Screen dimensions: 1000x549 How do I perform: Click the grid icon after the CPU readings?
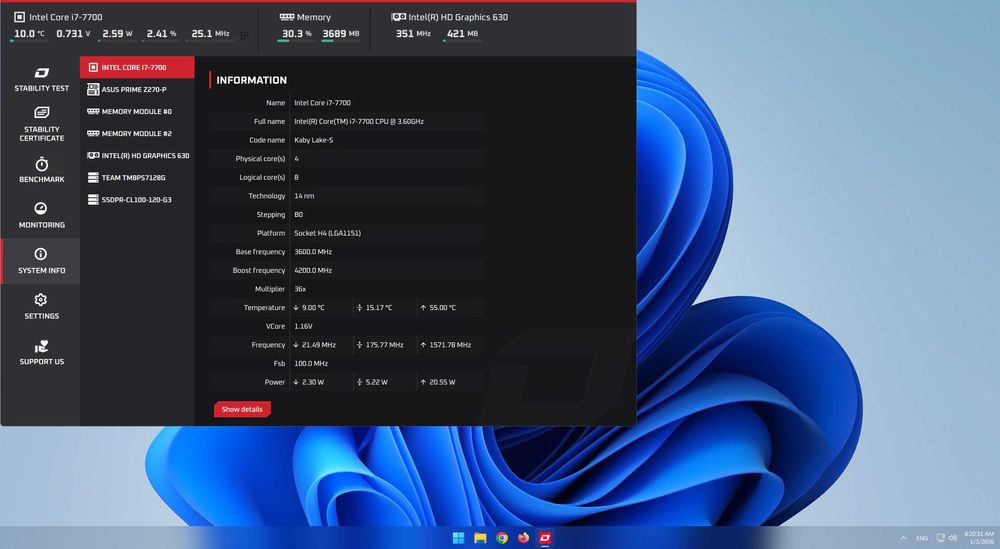[x=244, y=35]
